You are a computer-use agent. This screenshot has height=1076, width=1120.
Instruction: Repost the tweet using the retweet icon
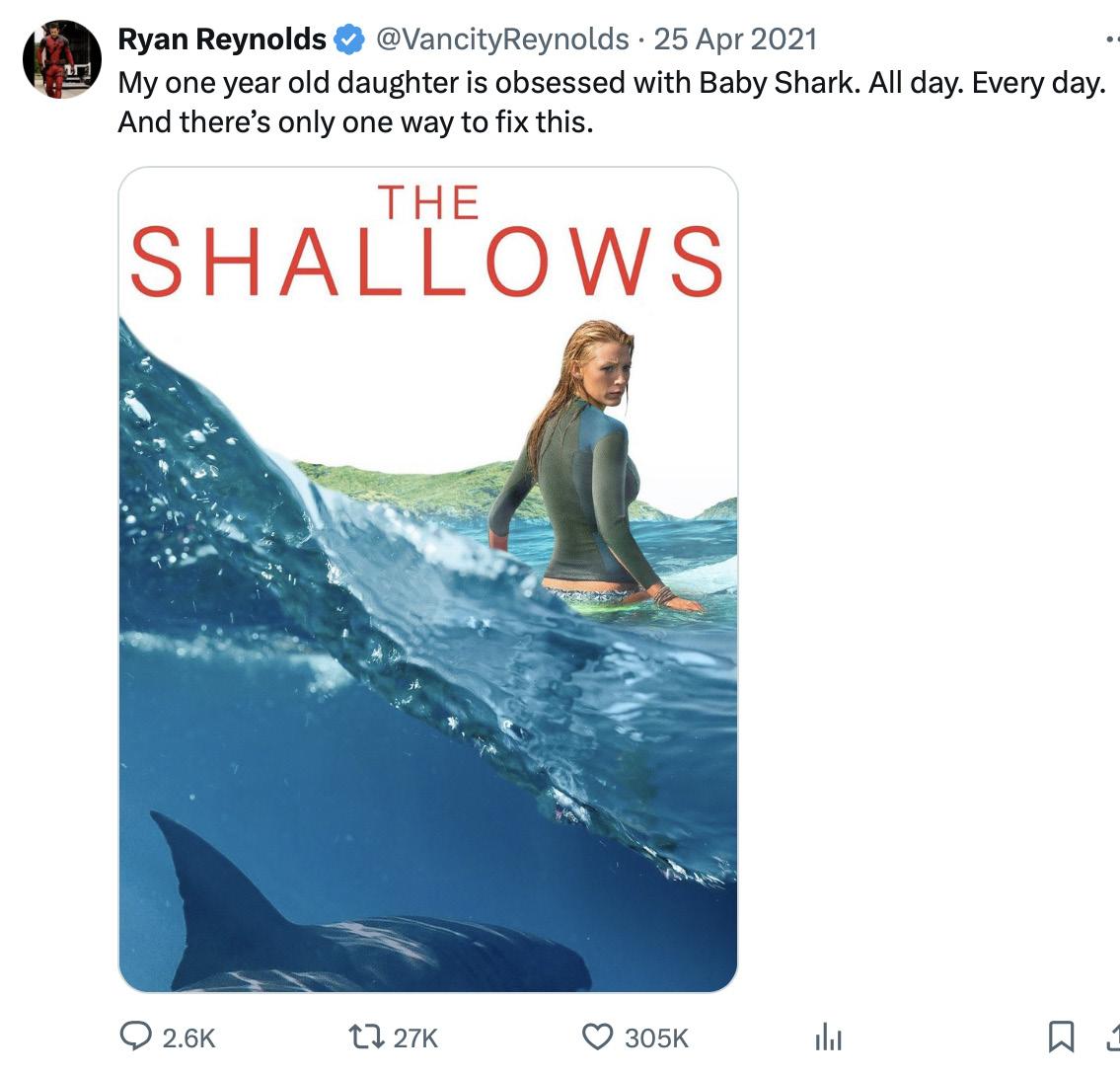366,1037
